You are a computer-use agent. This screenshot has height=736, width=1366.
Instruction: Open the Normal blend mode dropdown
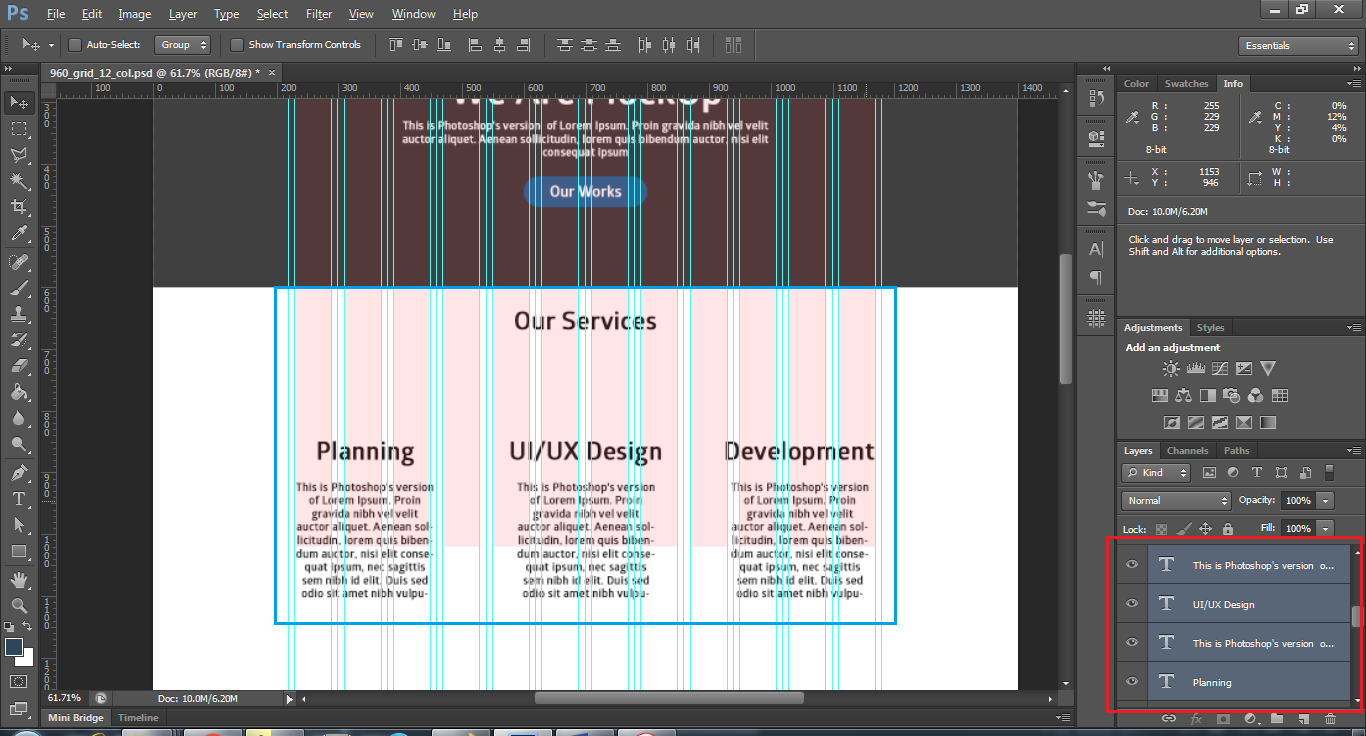coord(1175,500)
